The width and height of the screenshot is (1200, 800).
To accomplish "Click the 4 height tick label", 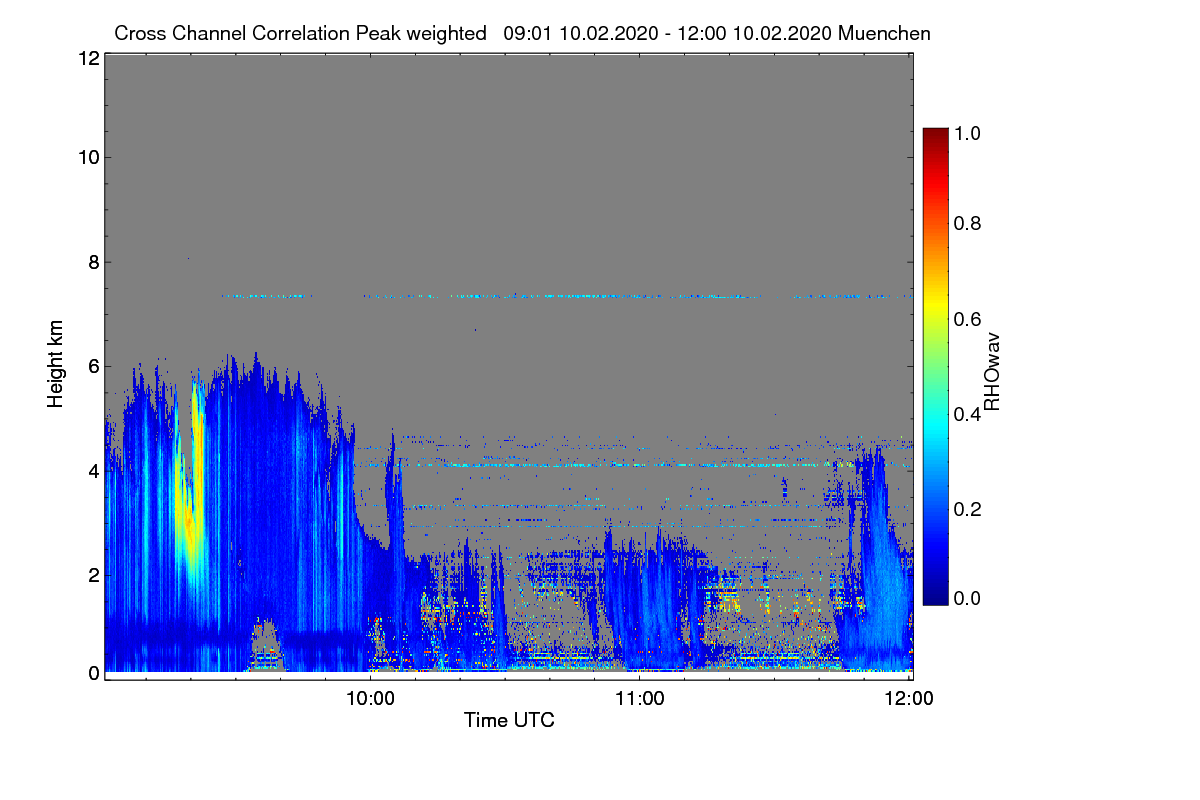I will point(92,470).
